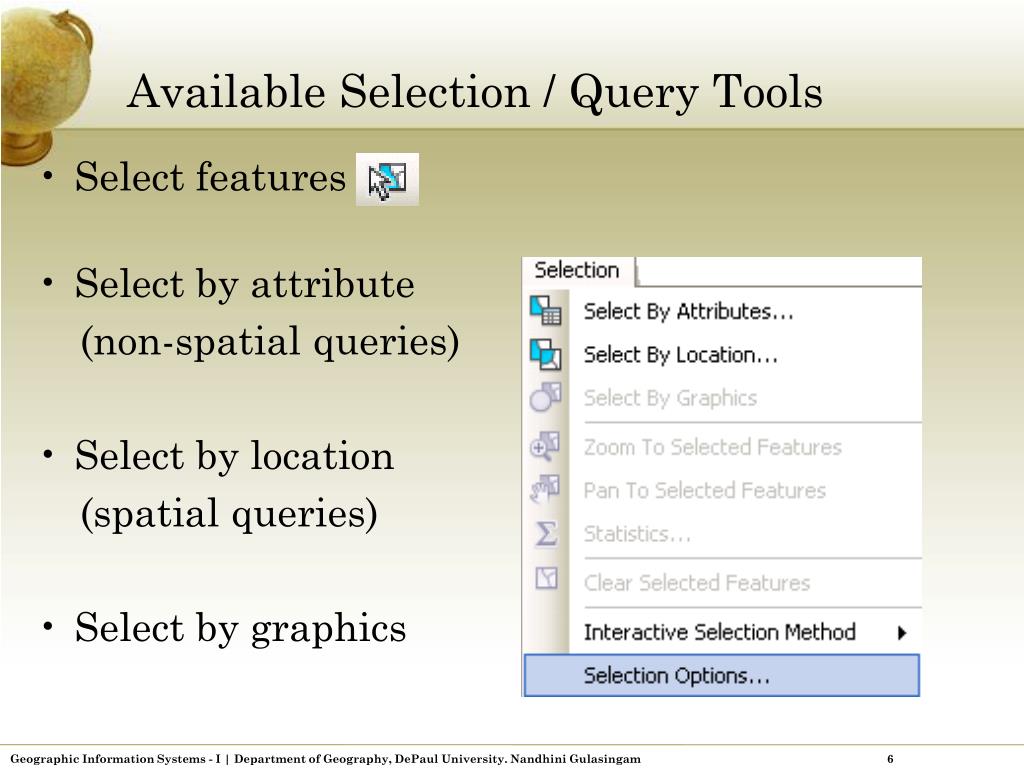The image size is (1024, 768).
Task: Click the Select Features tool icon
Action: pyautogui.click(x=387, y=180)
